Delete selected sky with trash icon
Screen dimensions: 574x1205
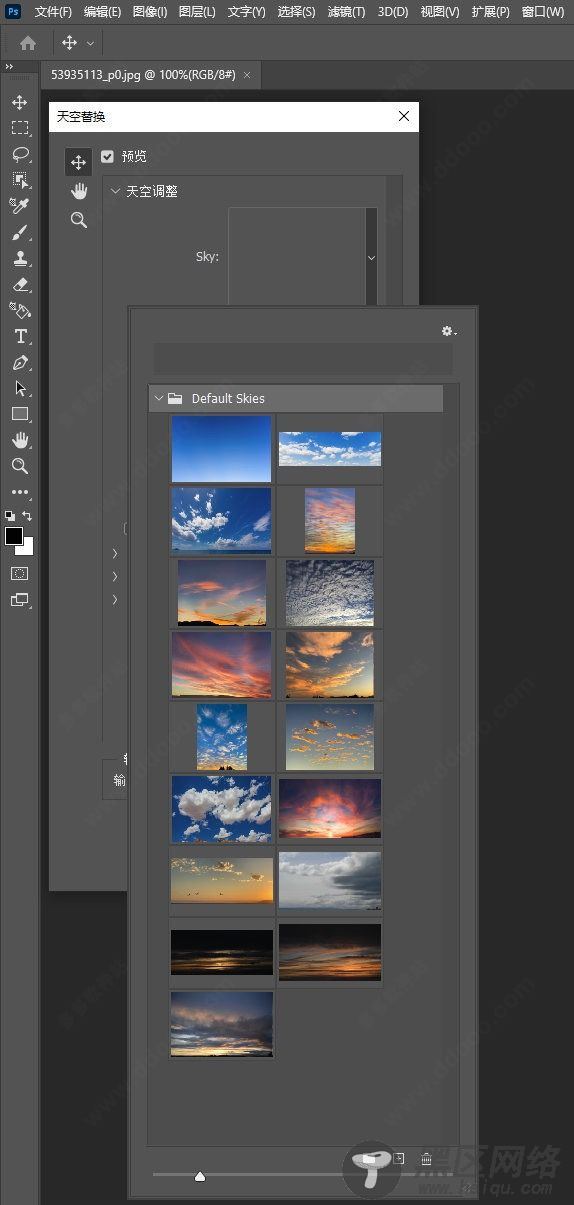click(426, 1159)
